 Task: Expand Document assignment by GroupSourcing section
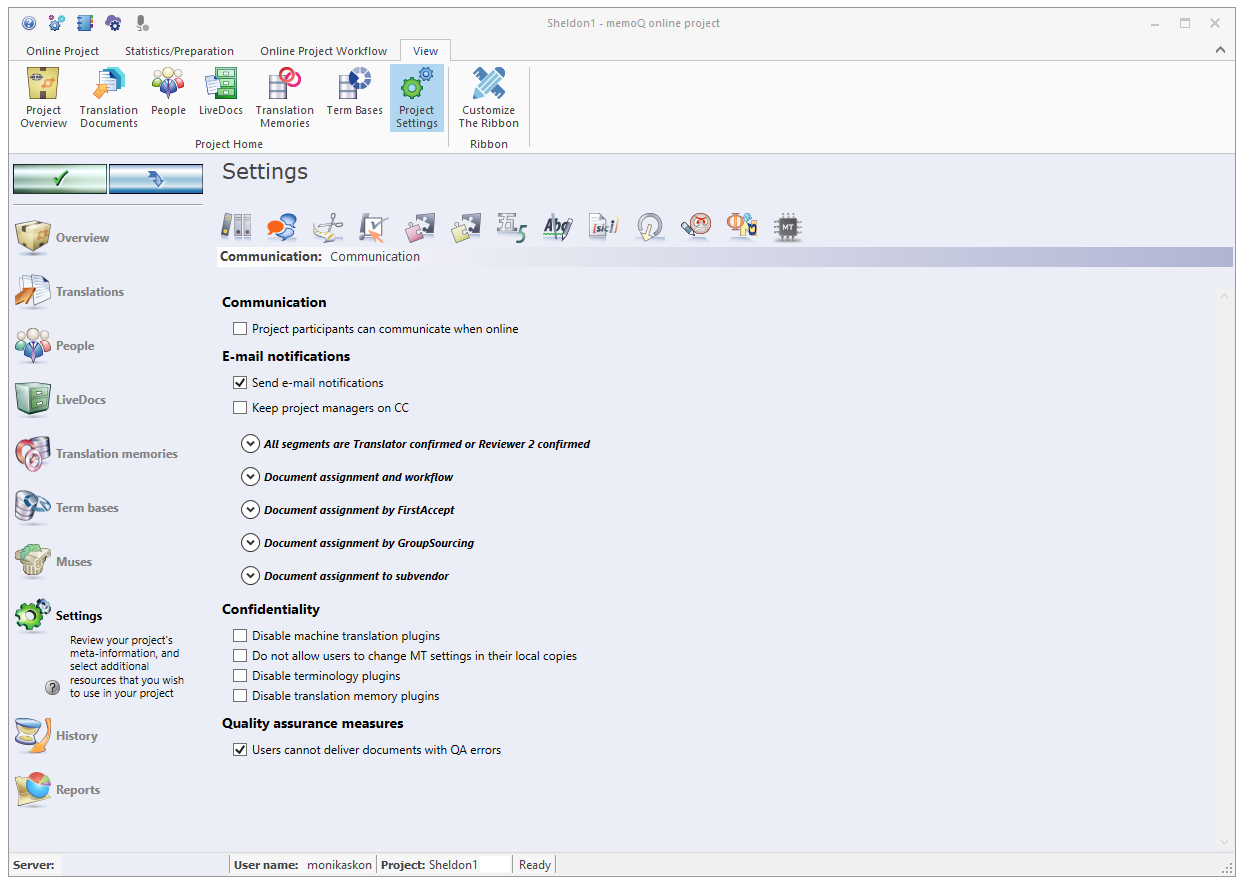tap(250, 542)
